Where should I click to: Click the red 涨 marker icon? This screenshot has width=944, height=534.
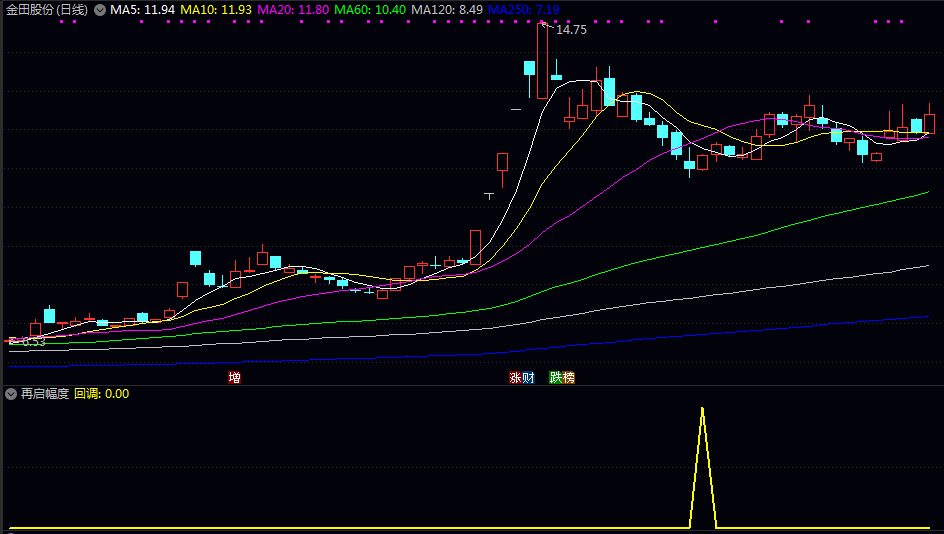point(515,378)
